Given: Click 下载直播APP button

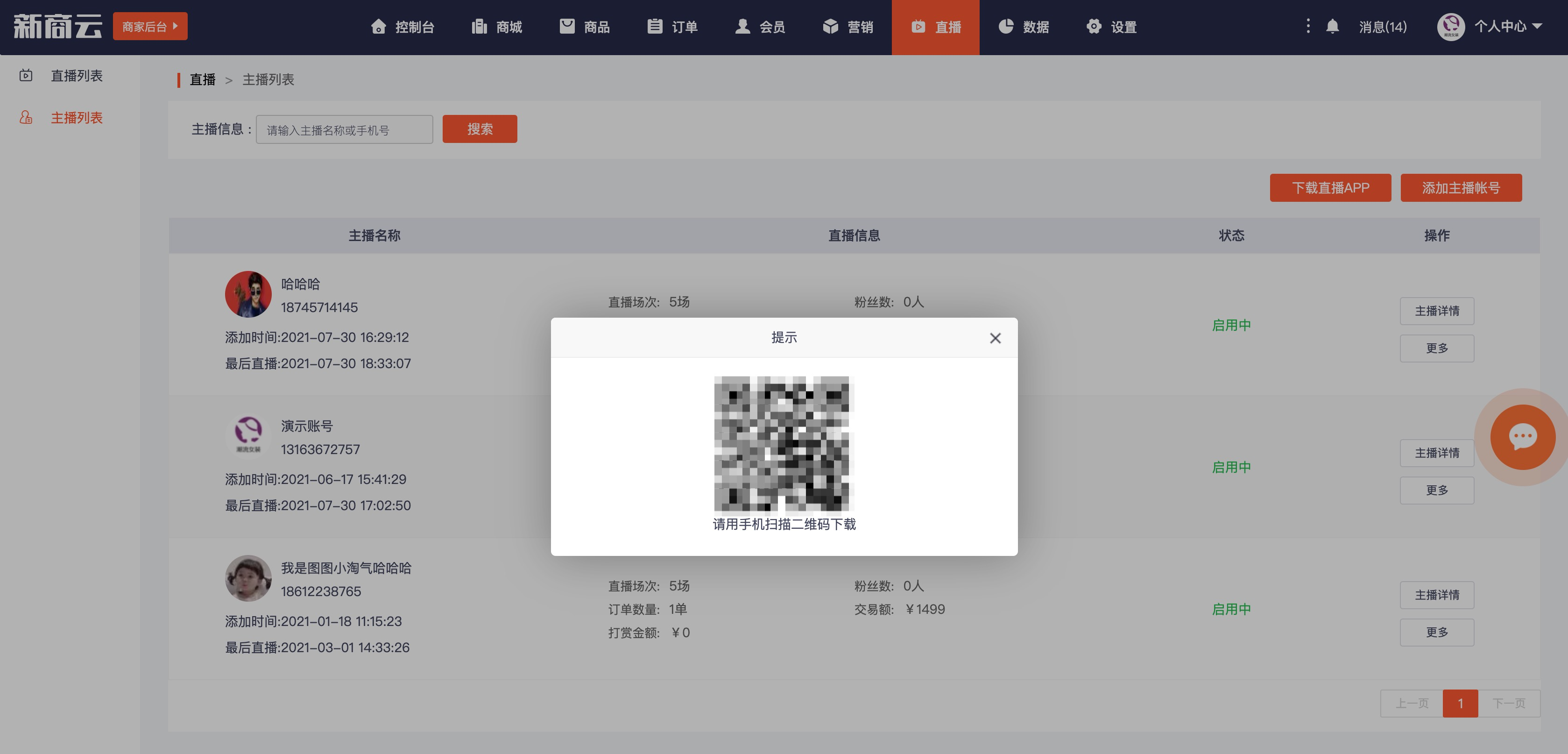Looking at the screenshot, I should point(1331,188).
